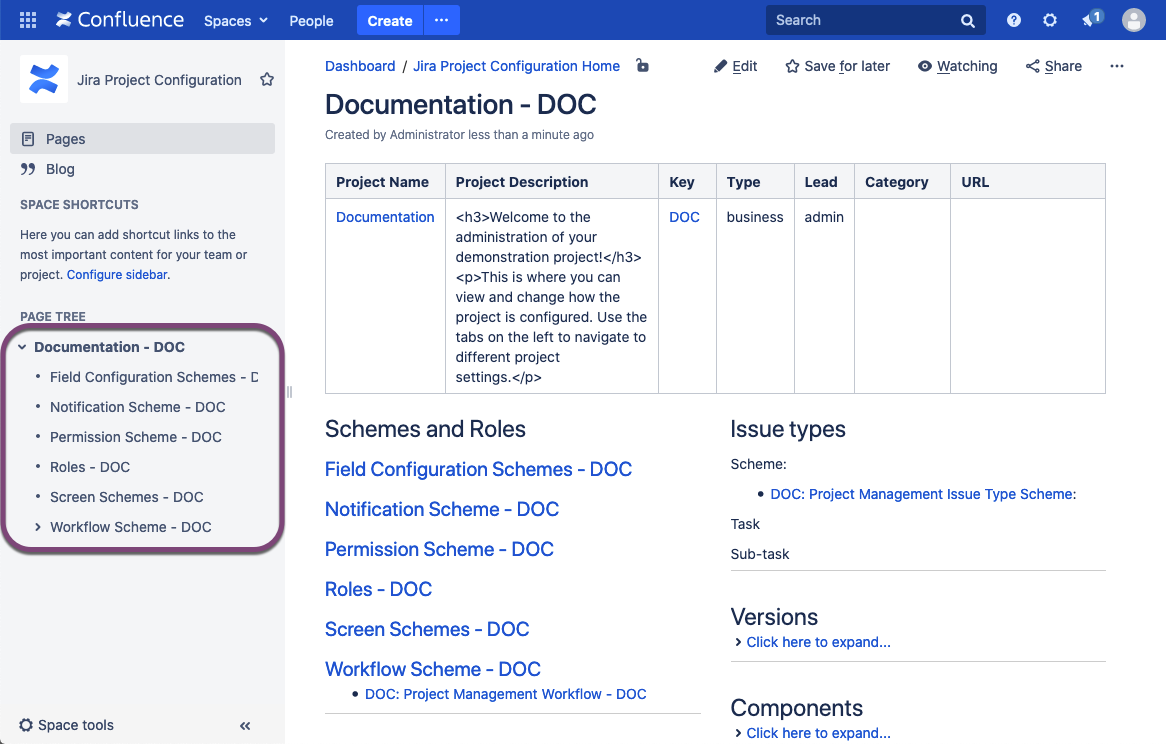The height and width of the screenshot is (744, 1166).
Task: Open Field Configuration Schemes tree item
Action: [154, 378]
